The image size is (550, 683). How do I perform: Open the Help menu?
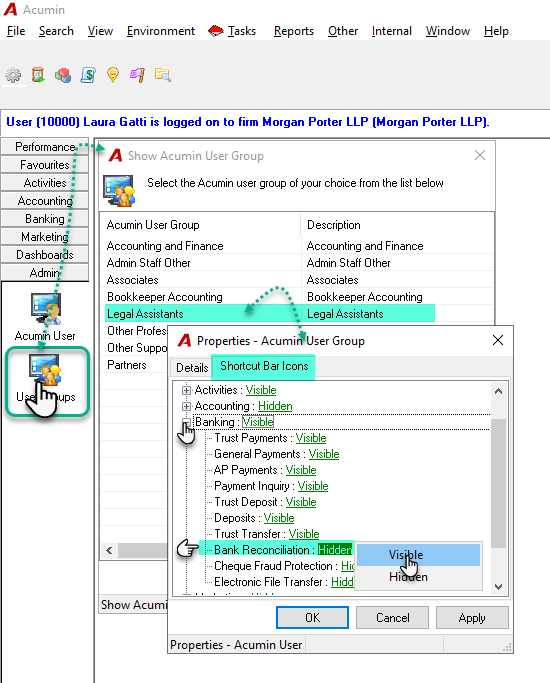point(496,31)
